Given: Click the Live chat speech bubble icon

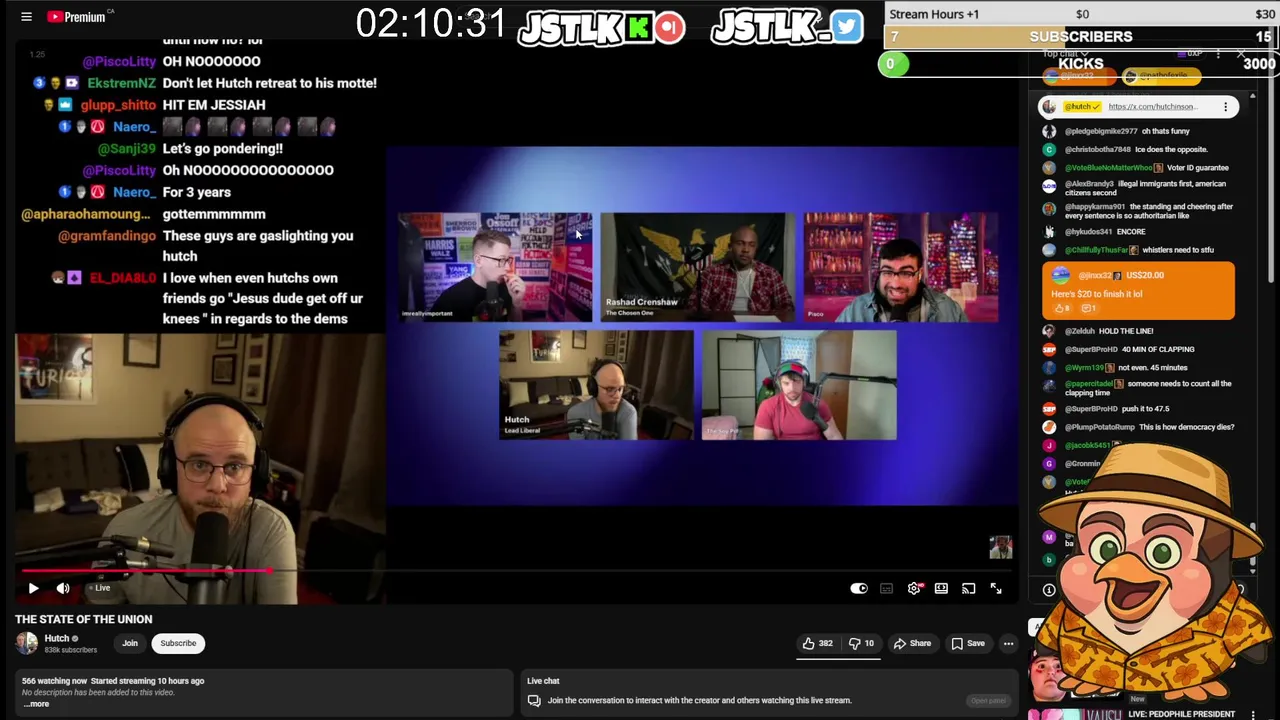Looking at the screenshot, I should coord(534,700).
